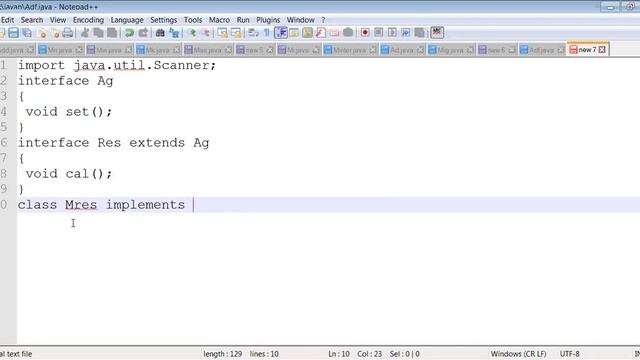The image size is (640, 360).
Task: Click the UTF-8 encoding status entry
Action: 570,354
